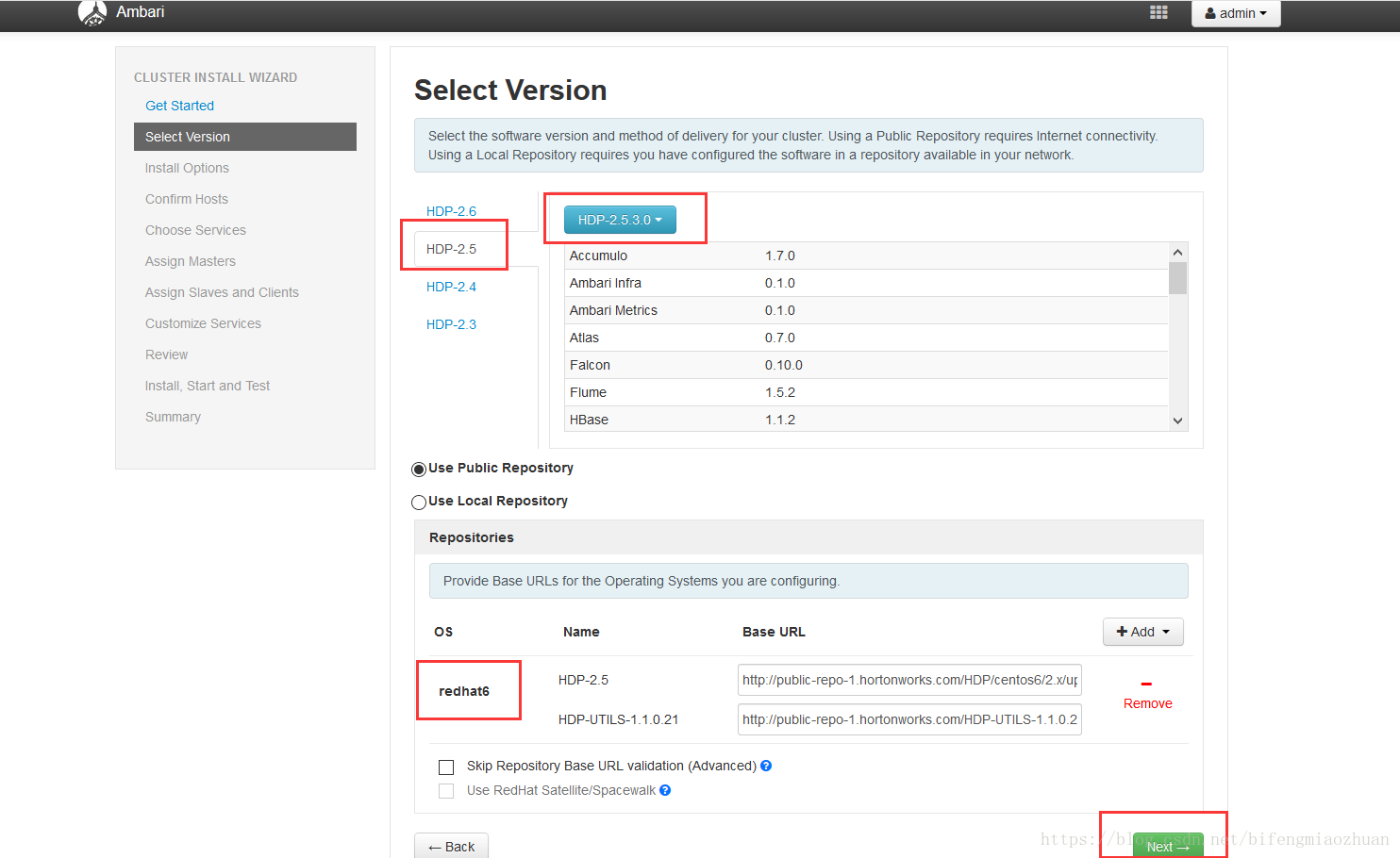This screenshot has width=1400, height=858.
Task: Click the services list scrollbar thumb
Action: point(1177,278)
